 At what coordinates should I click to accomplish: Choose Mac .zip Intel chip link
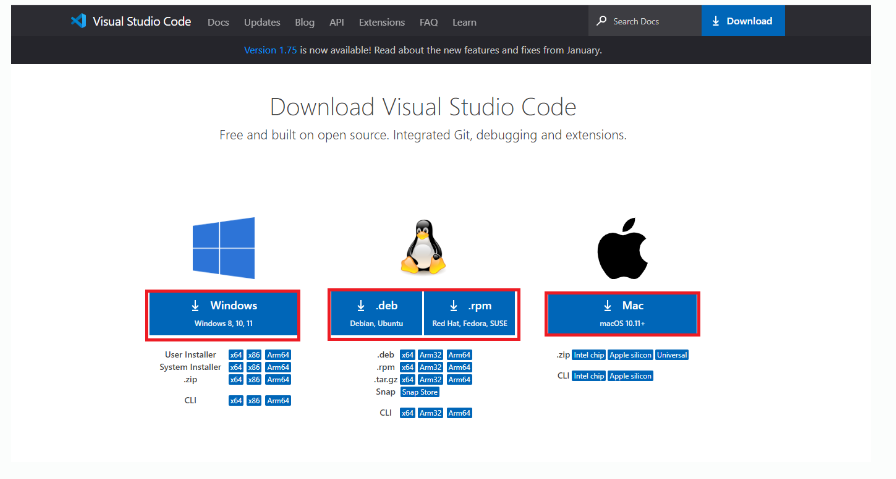[589, 355]
